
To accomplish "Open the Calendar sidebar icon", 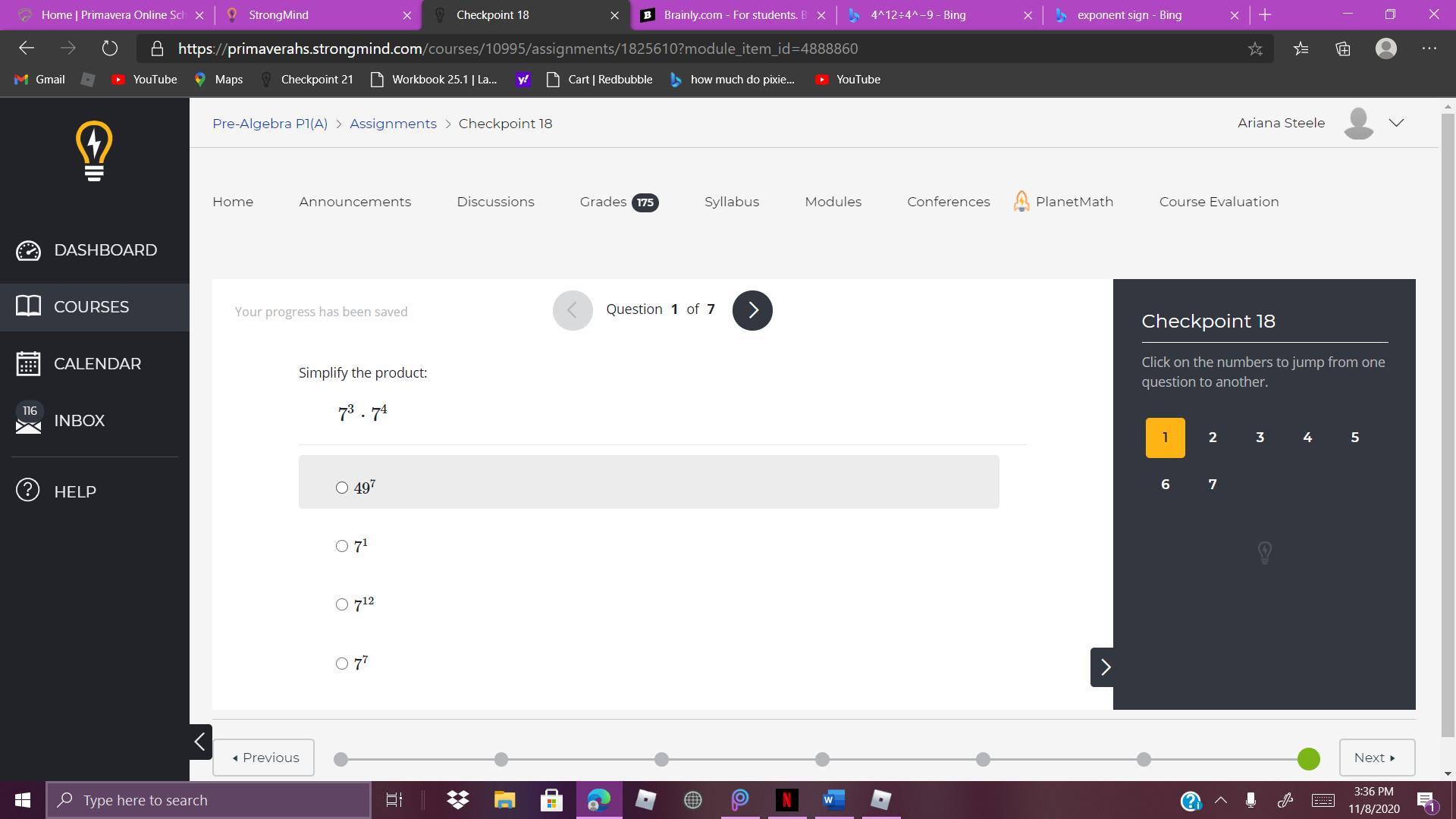I will pos(28,364).
